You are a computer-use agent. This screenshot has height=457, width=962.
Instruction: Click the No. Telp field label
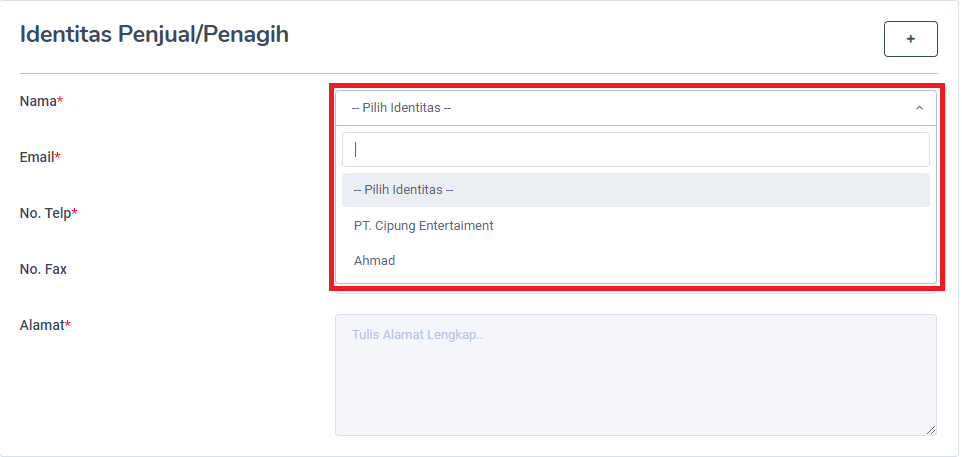click(x=45, y=213)
